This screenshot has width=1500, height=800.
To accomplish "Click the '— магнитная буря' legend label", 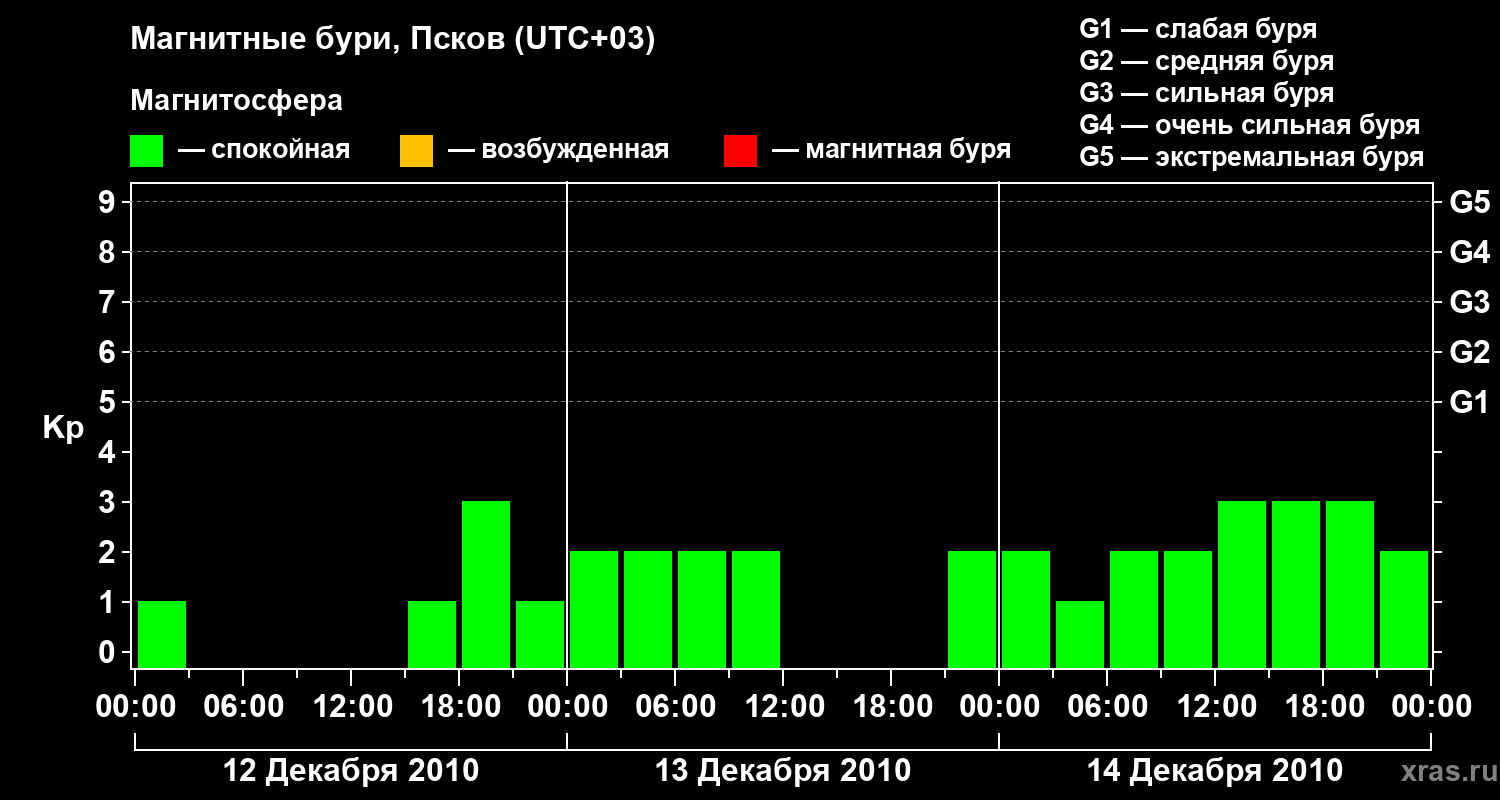I will 891,150.
